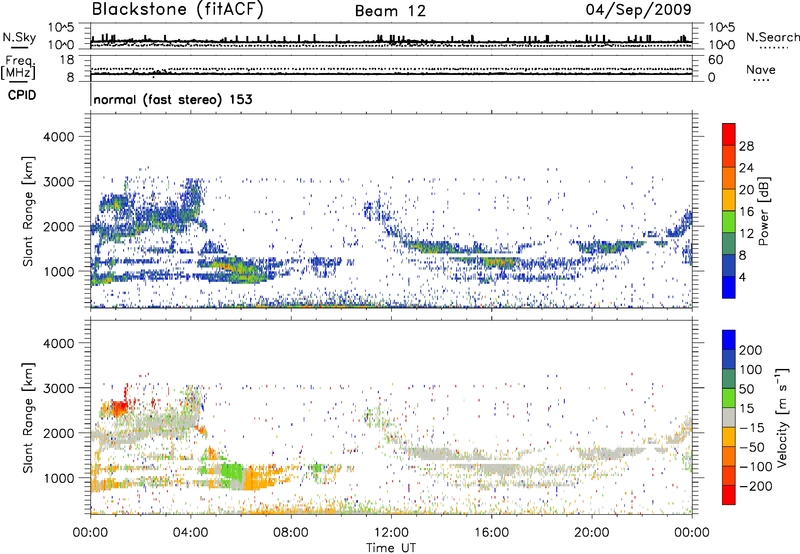800x554 pixels.
Task: Click the 'Power [dB]' colorbar title
Action: point(763,211)
